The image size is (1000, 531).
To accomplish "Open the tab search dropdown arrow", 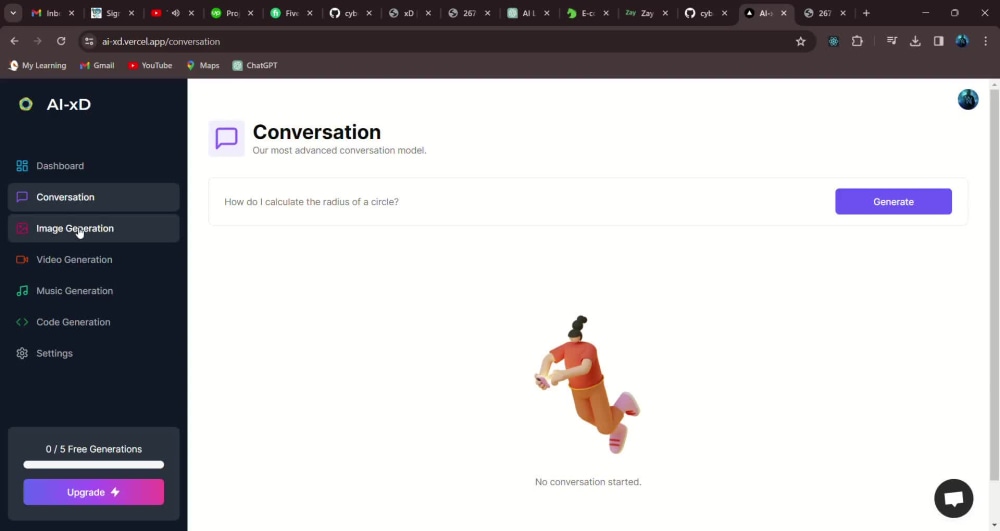I will (x=13, y=13).
